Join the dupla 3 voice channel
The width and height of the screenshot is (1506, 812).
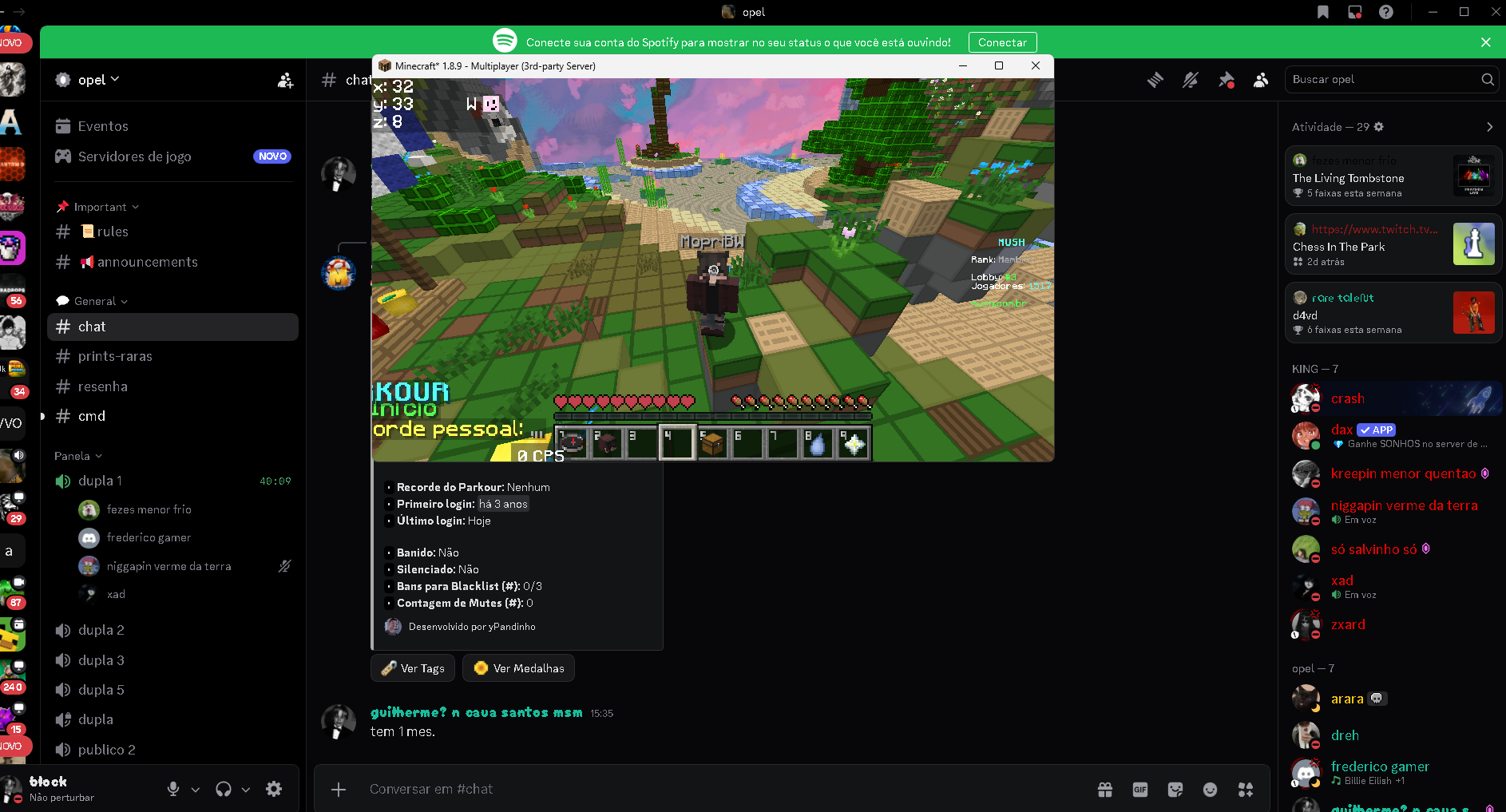tap(172, 660)
